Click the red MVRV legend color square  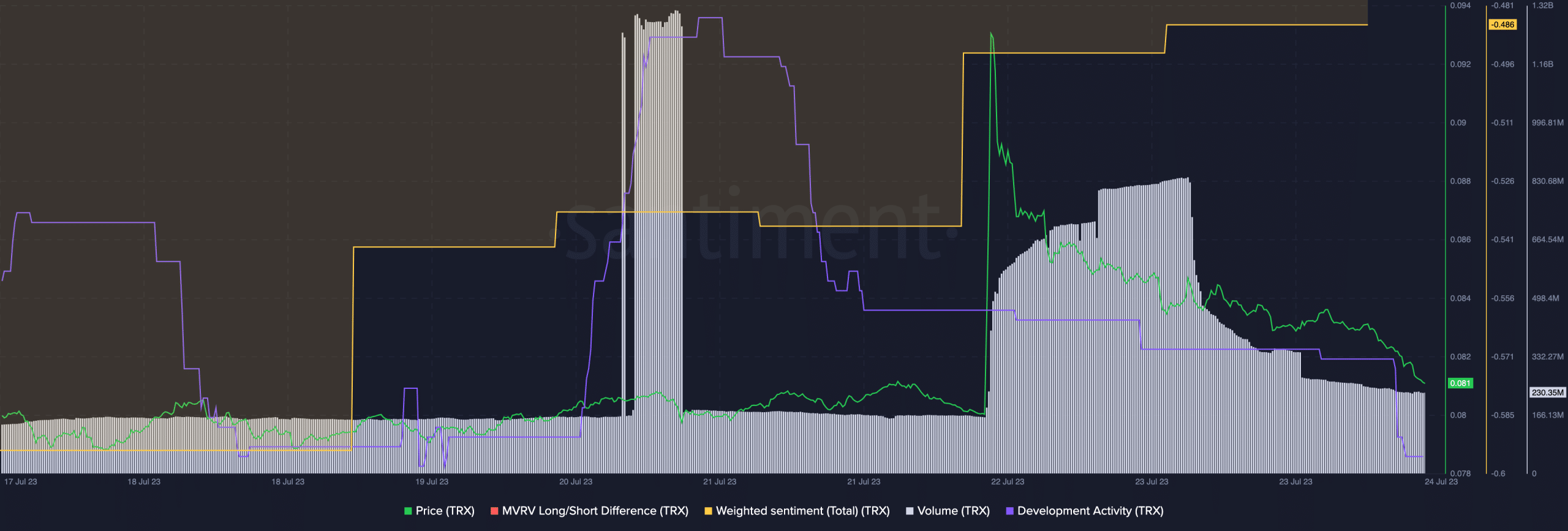(494, 511)
